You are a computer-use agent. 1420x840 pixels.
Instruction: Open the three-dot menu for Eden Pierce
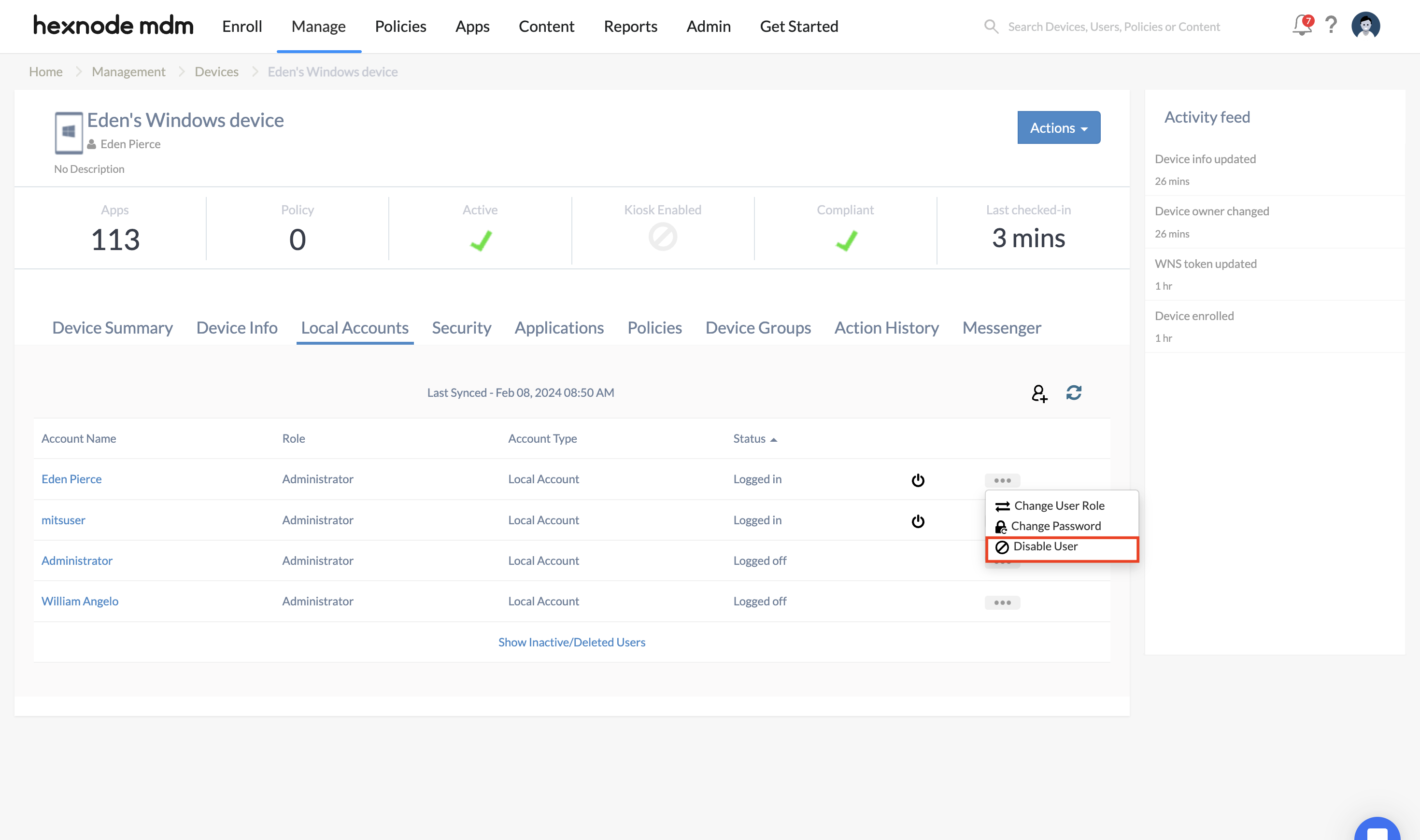tap(1002, 480)
